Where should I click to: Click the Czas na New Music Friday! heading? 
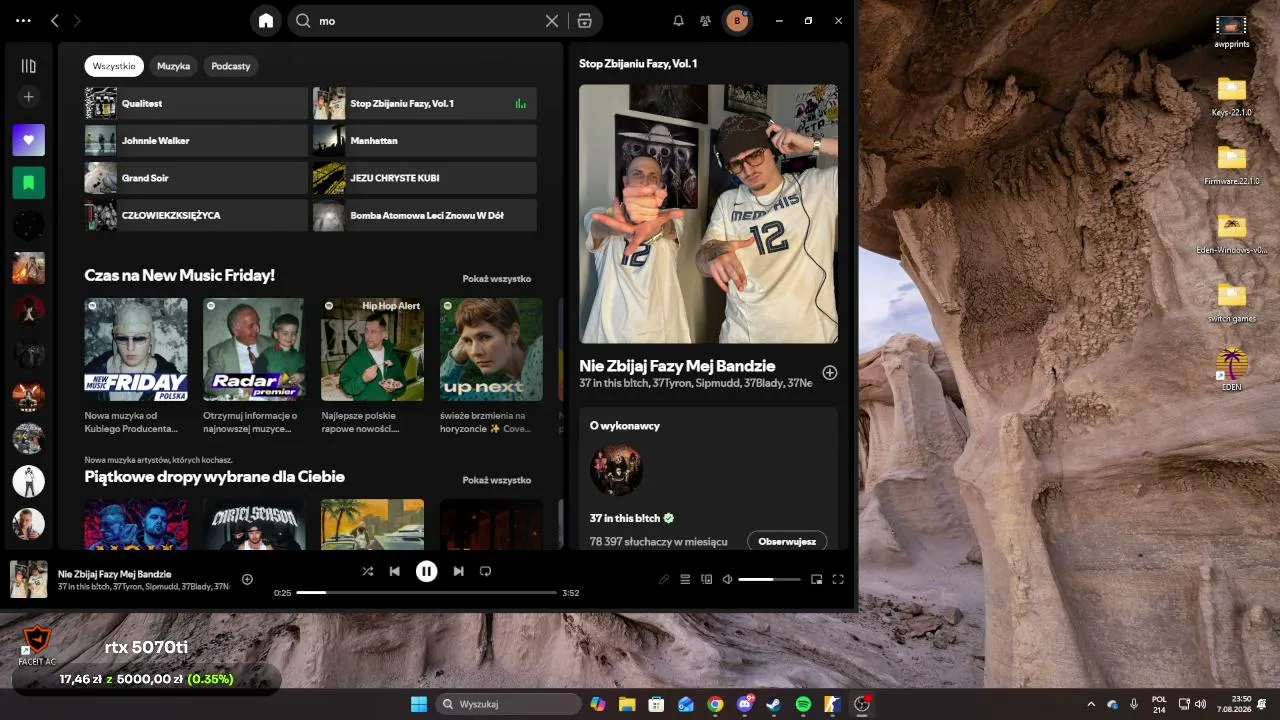pyautogui.click(x=179, y=275)
